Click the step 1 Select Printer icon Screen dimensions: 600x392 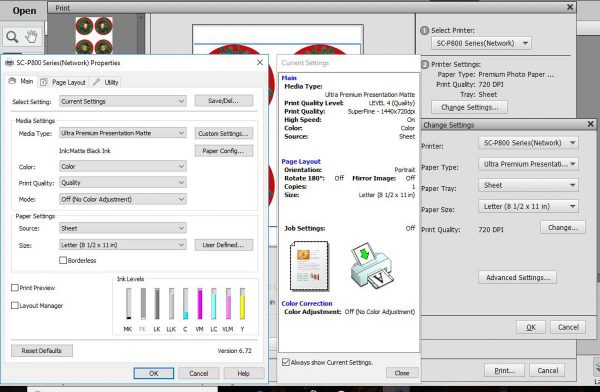[x=424, y=30]
